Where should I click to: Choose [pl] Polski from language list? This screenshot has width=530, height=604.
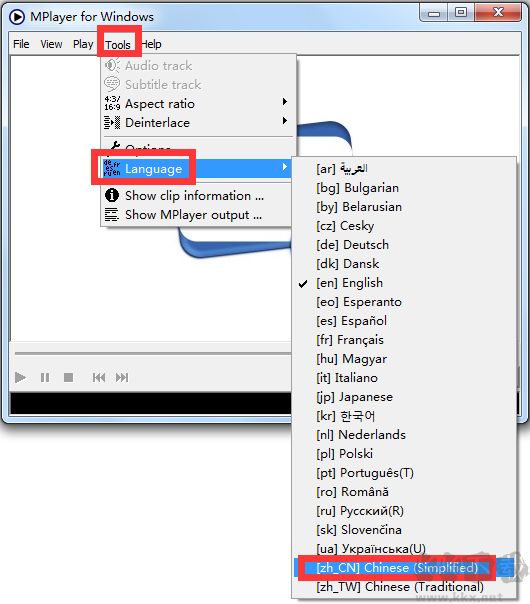(x=404, y=454)
